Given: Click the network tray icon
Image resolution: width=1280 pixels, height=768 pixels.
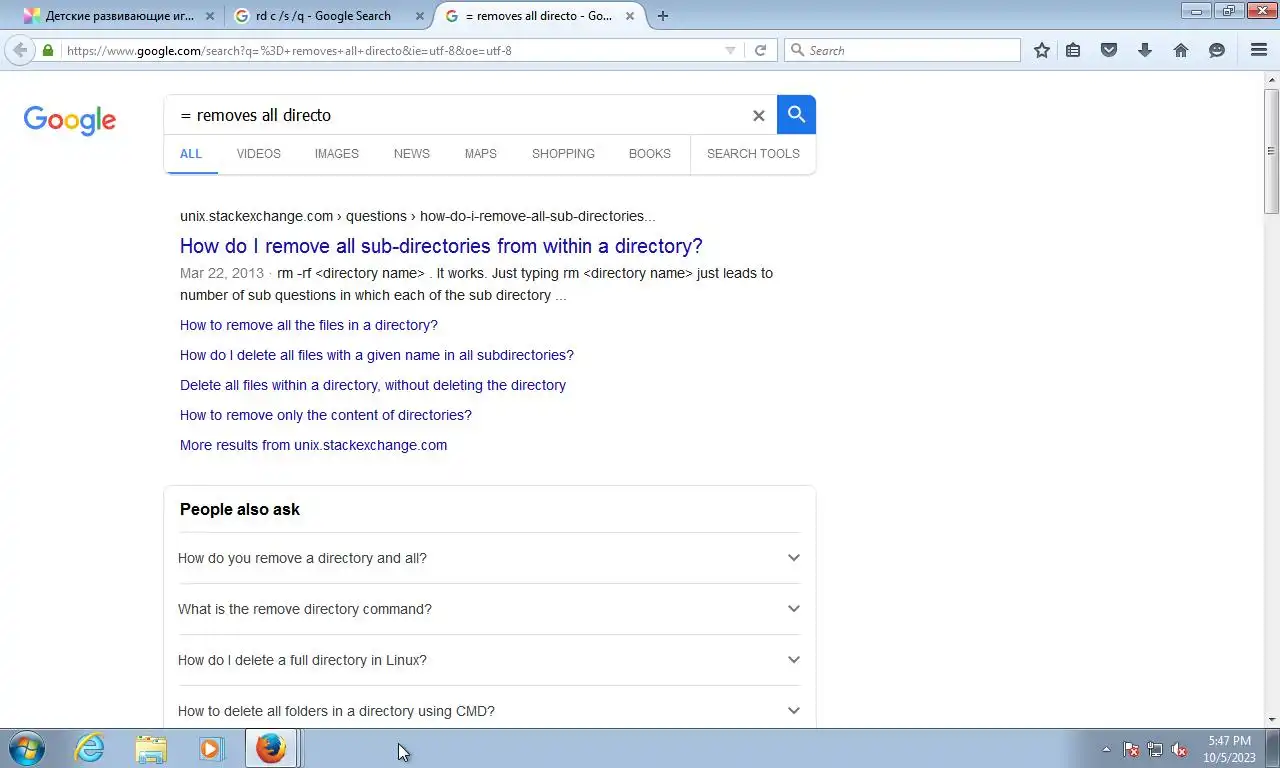Looking at the screenshot, I should (x=1155, y=749).
